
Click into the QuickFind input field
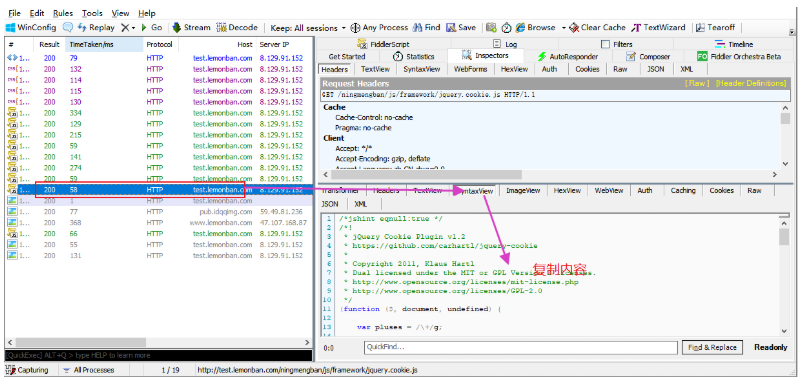521,347
